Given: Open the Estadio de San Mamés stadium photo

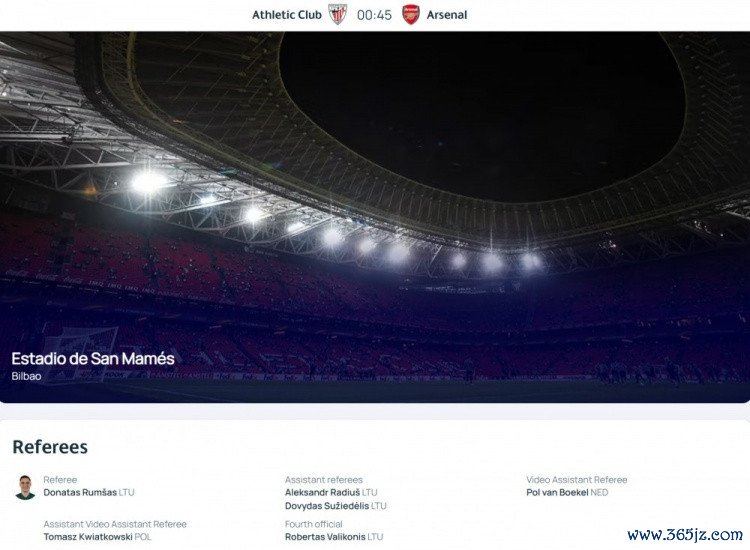Looking at the screenshot, I should point(375,217).
